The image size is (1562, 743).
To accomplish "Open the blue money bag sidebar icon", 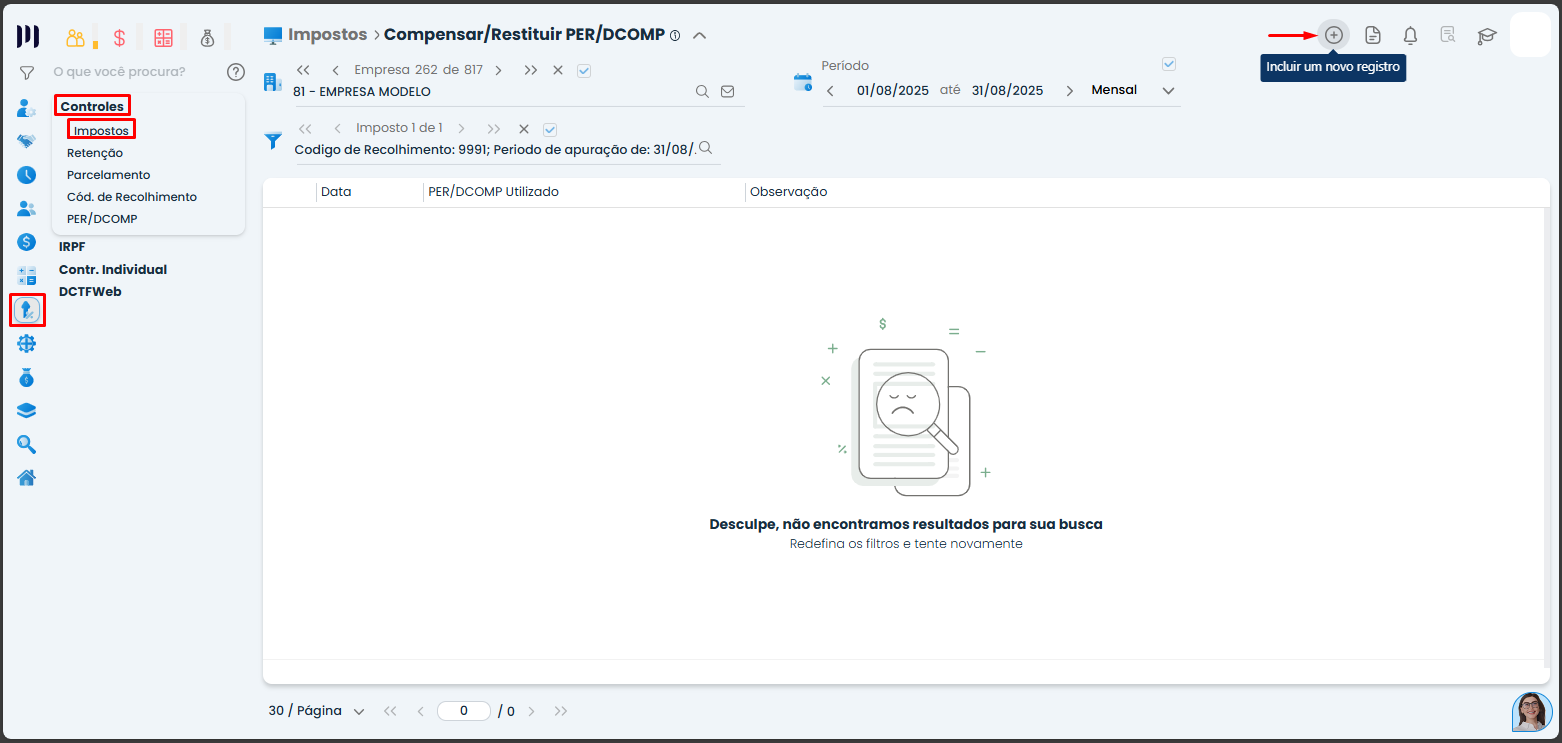I will point(27,377).
